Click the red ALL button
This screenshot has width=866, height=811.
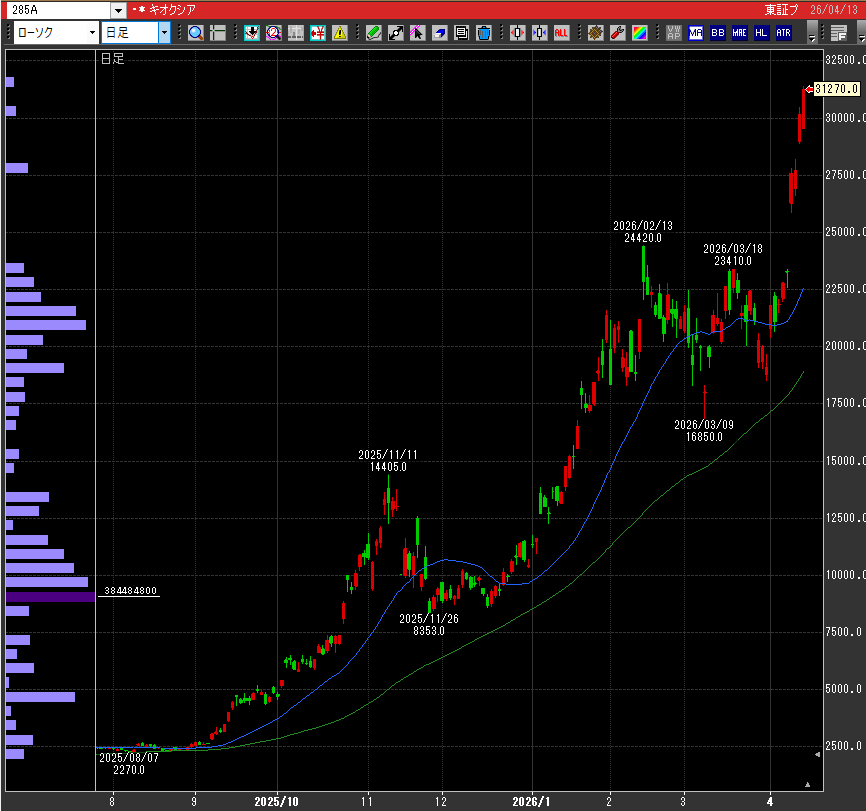pos(561,33)
